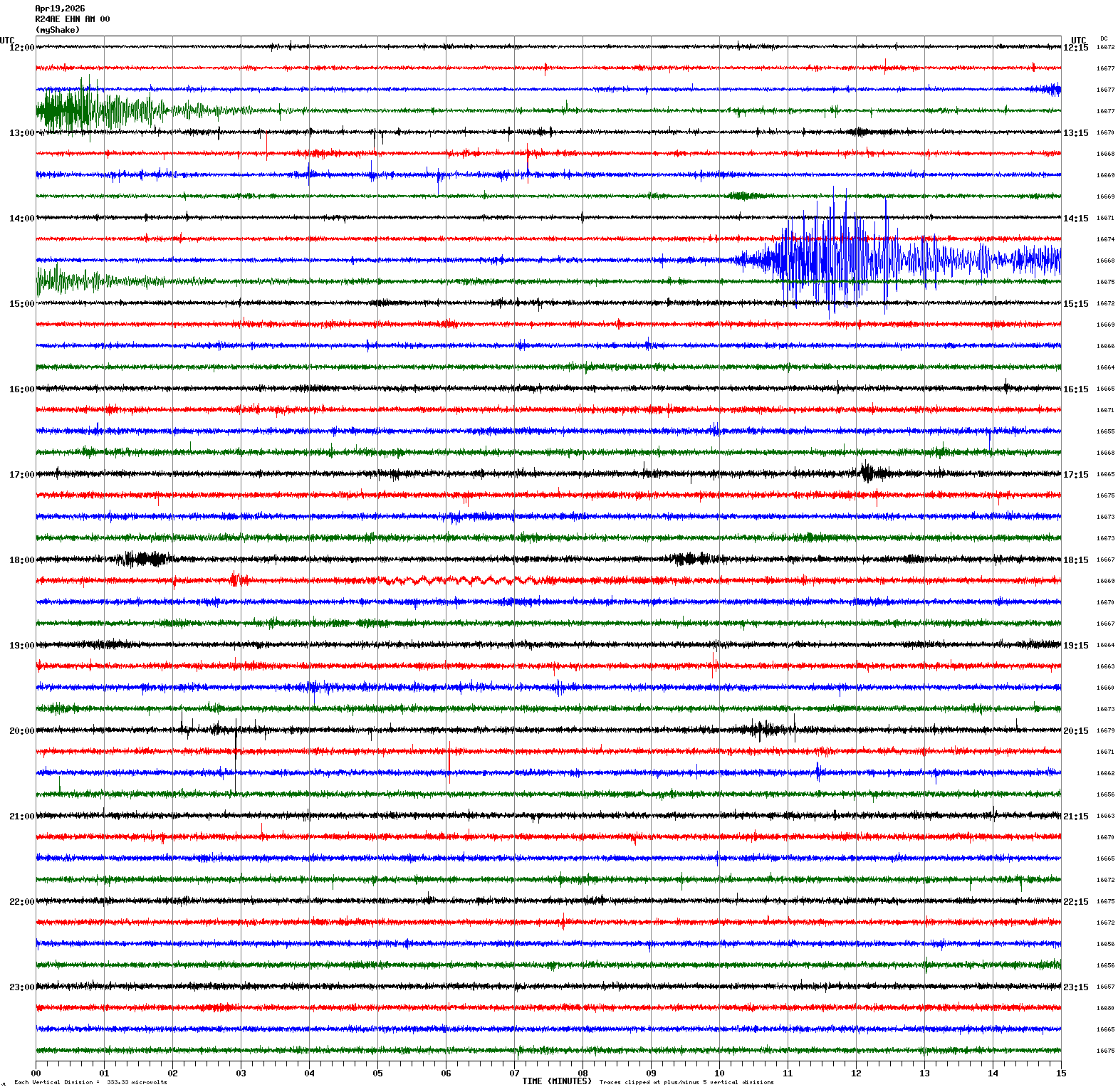The height and width of the screenshot is (1092, 1118).
Task: Click the left-side 15:00 time label
Action: tap(21, 304)
